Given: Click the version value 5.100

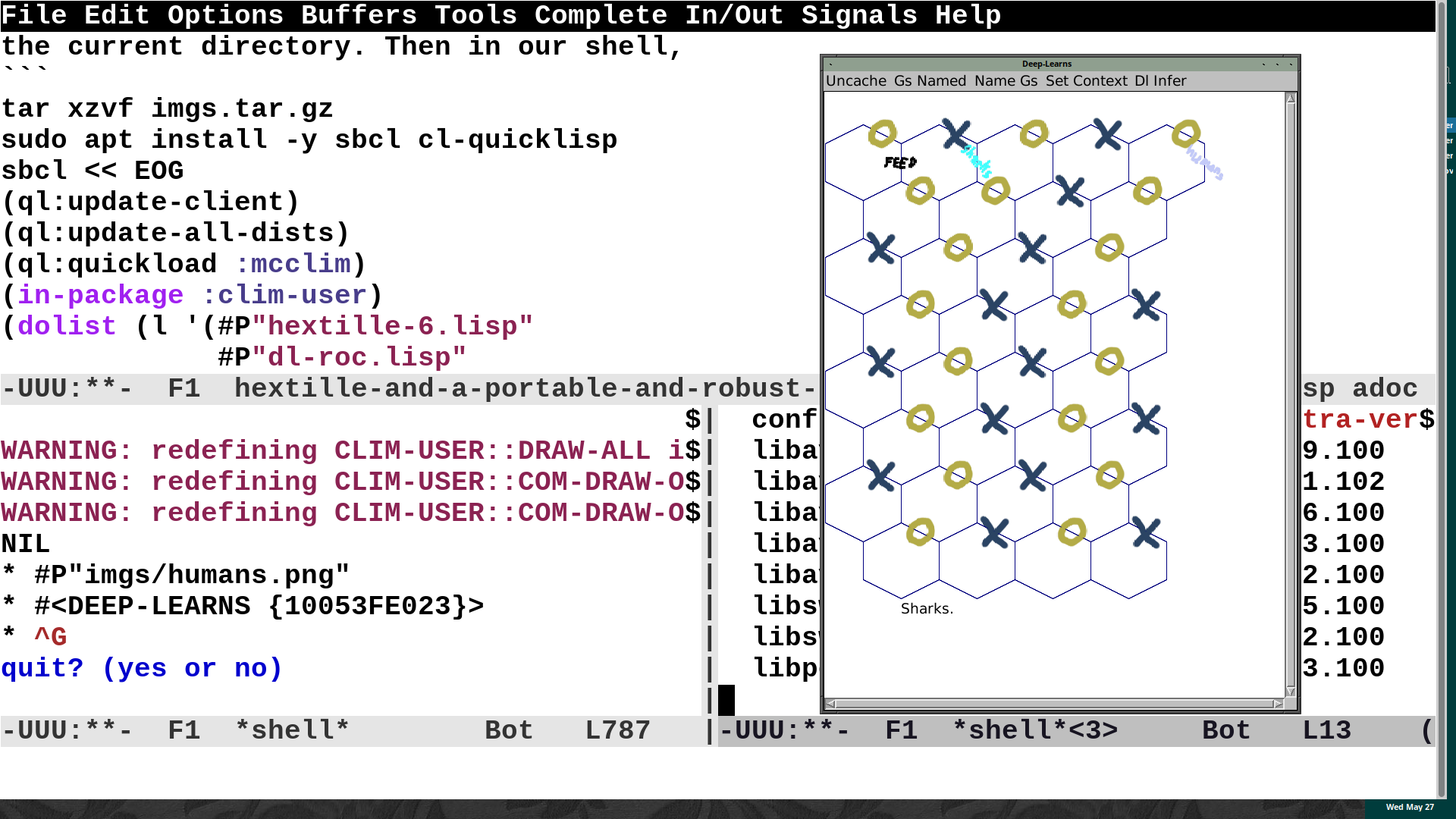Looking at the screenshot, I should tap(1344, 606).
